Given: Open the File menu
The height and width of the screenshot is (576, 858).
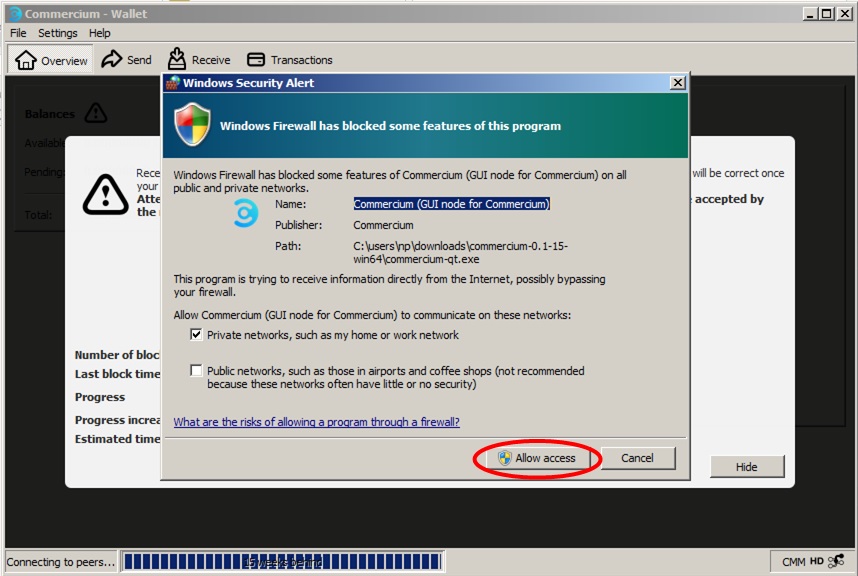Looking at the screenshot, I should click(x=18, y=33).
